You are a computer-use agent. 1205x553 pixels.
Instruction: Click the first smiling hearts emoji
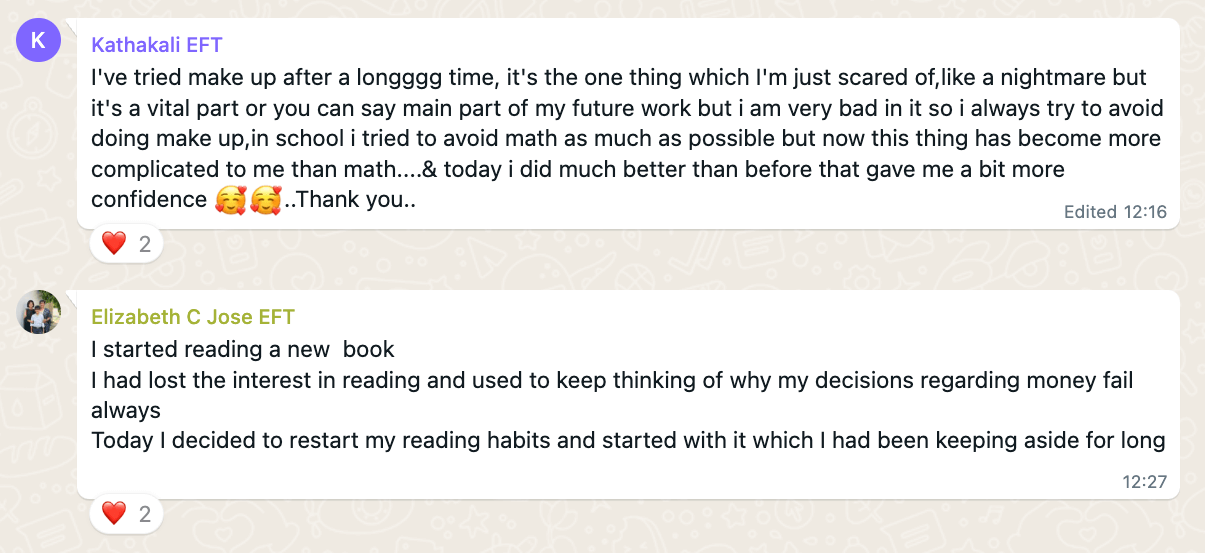(231, 200)
